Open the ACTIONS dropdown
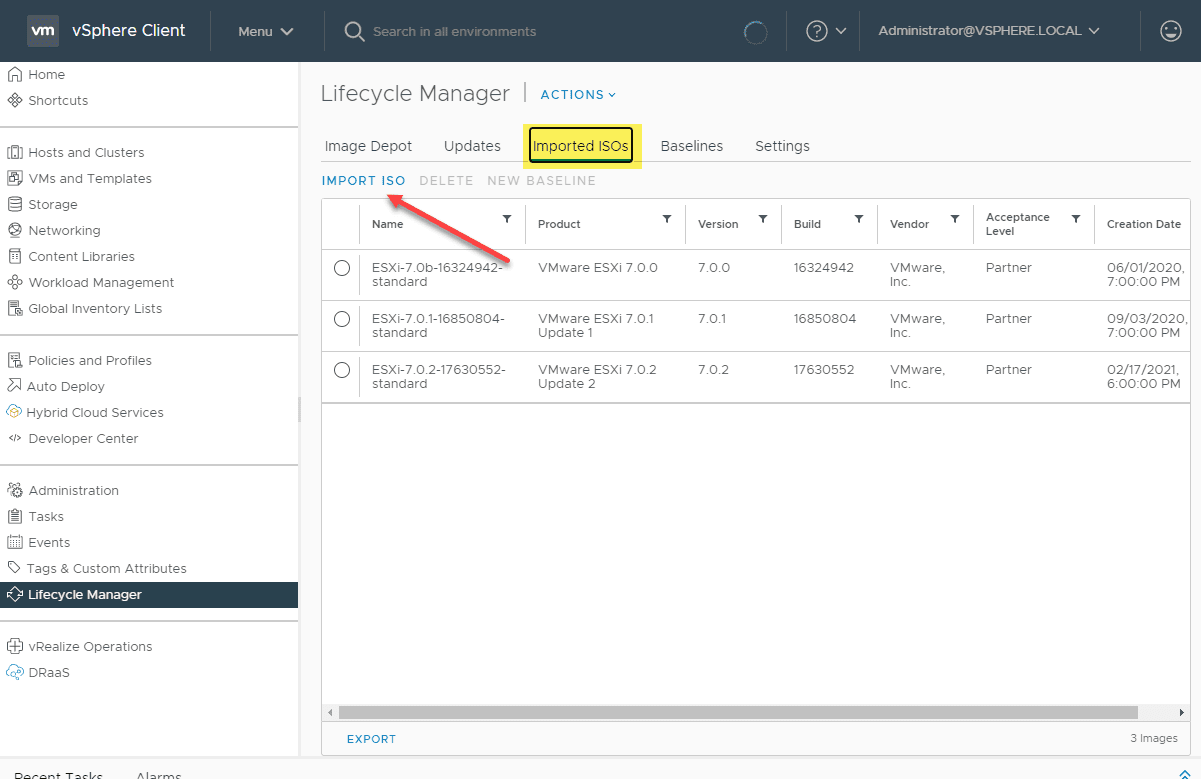This screenshot has width=1201, height=779. point(578,94)
